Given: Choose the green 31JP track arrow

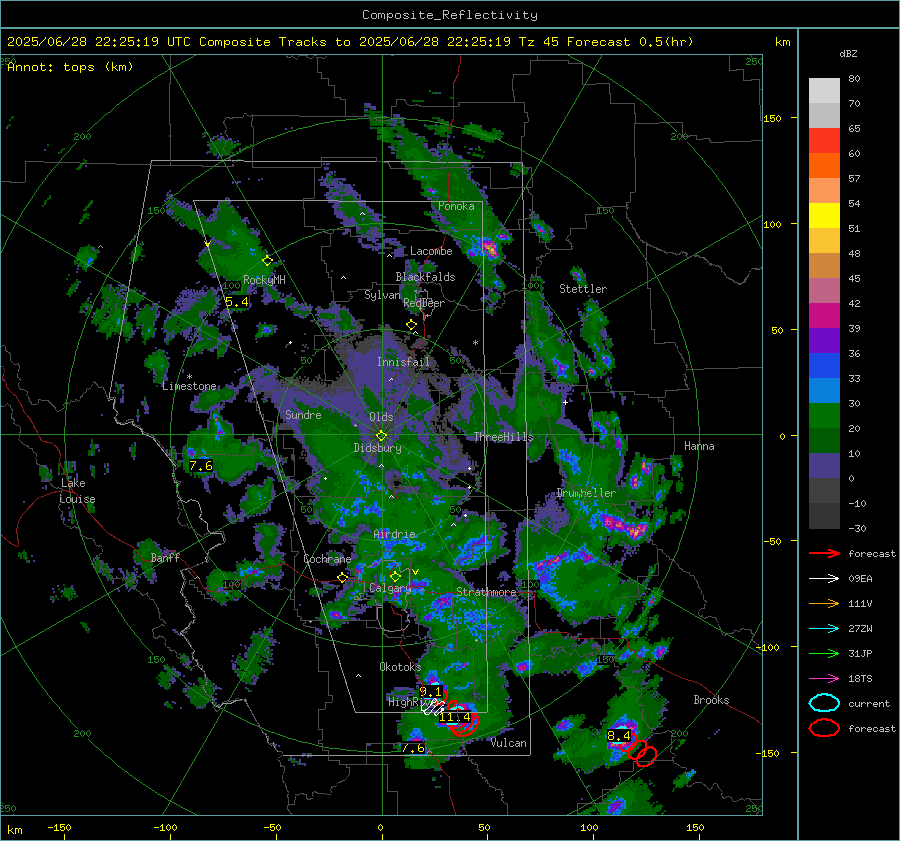Looking at the screenshot, I should pos(824,653).
